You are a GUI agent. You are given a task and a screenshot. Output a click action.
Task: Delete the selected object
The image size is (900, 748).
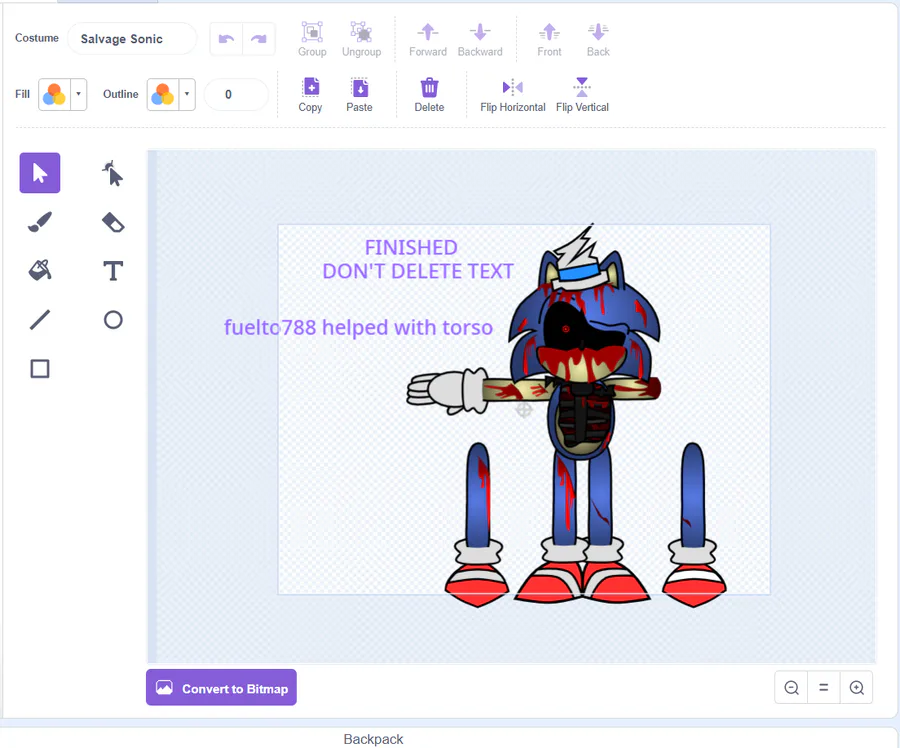(x=429, y=95)
